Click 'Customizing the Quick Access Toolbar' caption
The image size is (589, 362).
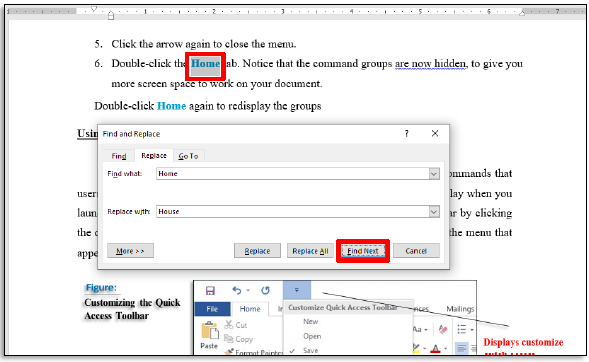click(132, 309)
